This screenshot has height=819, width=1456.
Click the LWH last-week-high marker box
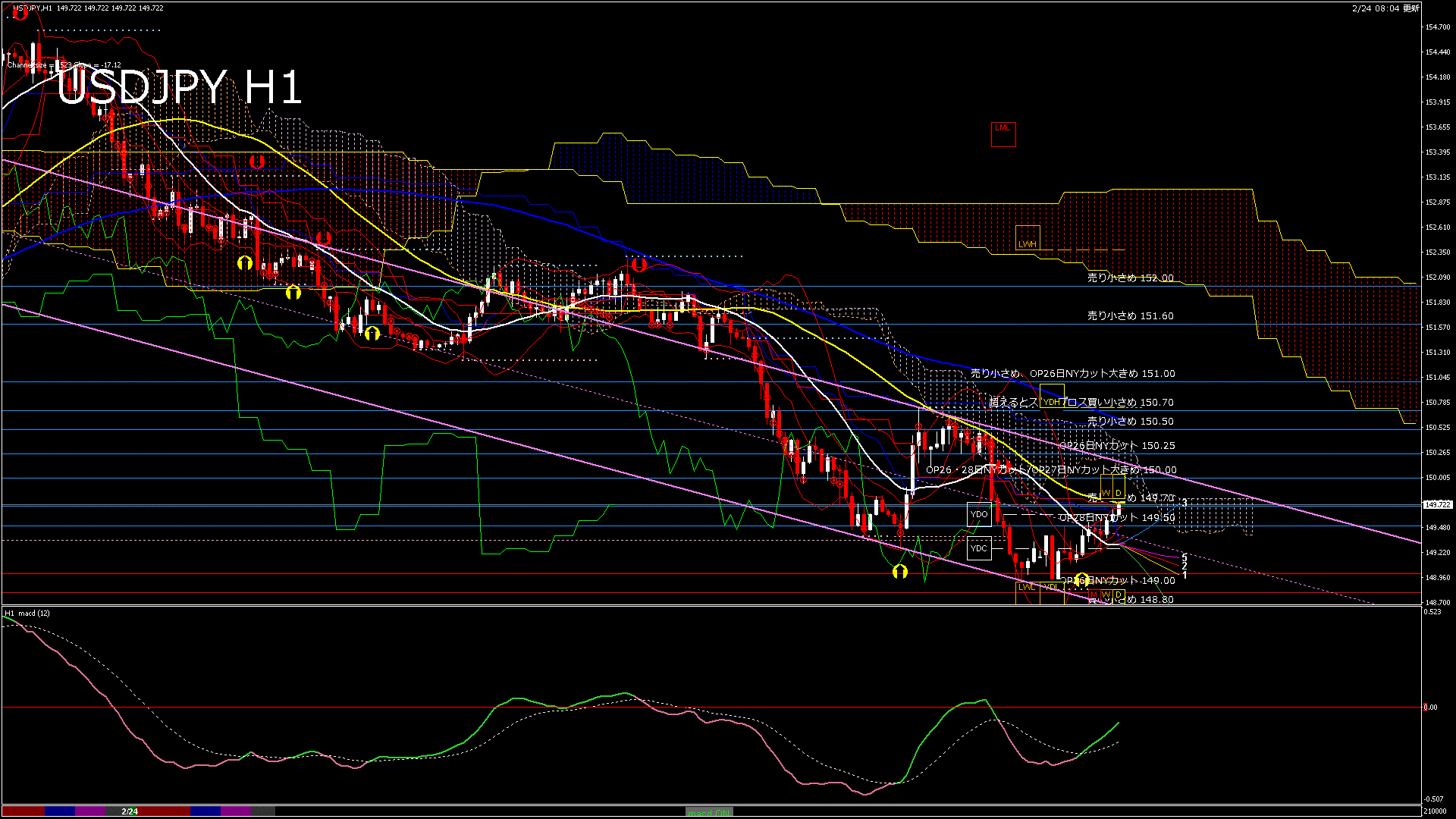pos(1028,238)
